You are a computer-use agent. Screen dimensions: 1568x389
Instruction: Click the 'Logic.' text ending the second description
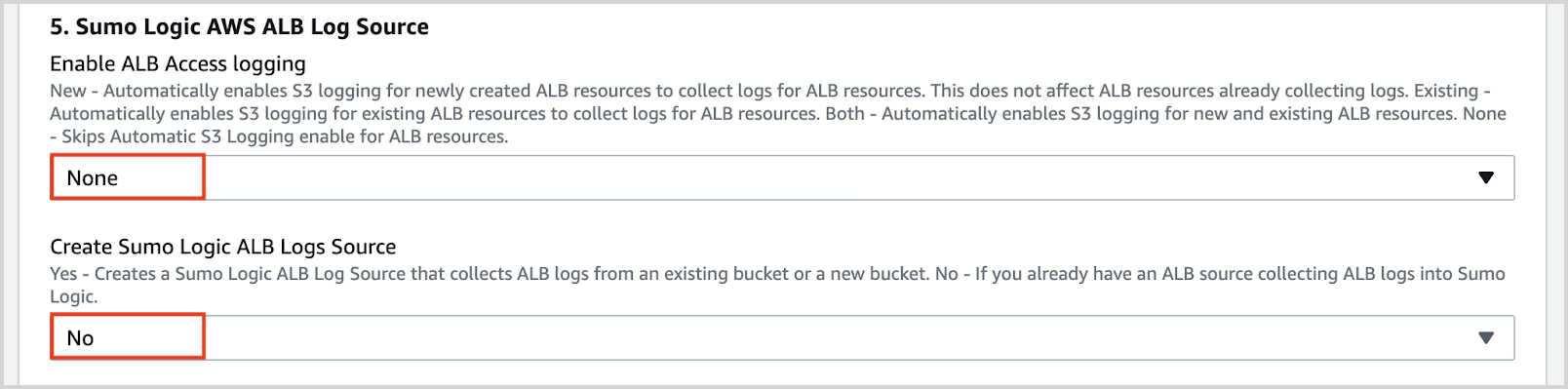click(74, 296)
